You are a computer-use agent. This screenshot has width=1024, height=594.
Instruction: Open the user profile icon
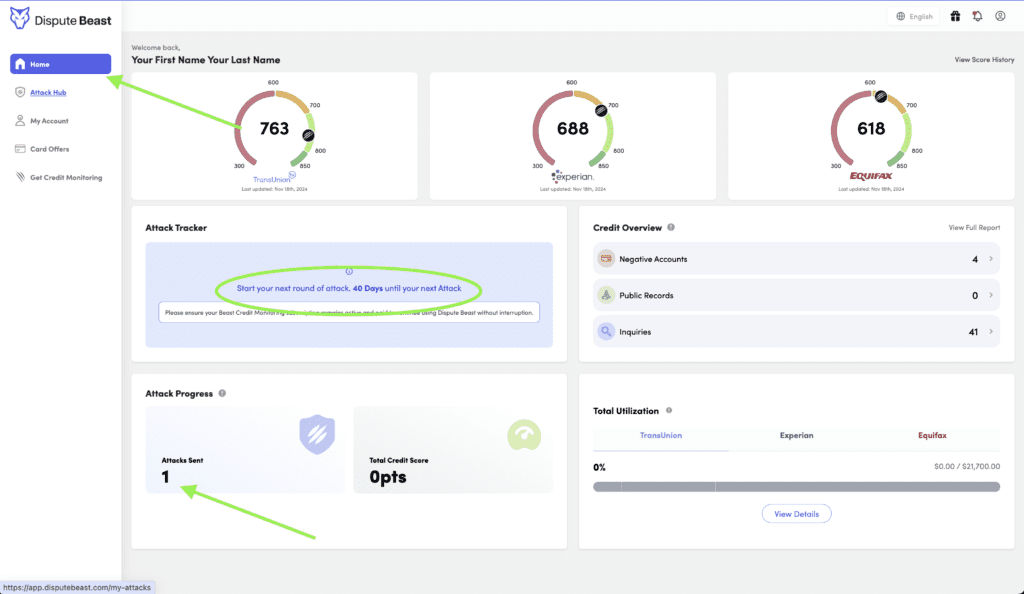click(x=998, y=16)
